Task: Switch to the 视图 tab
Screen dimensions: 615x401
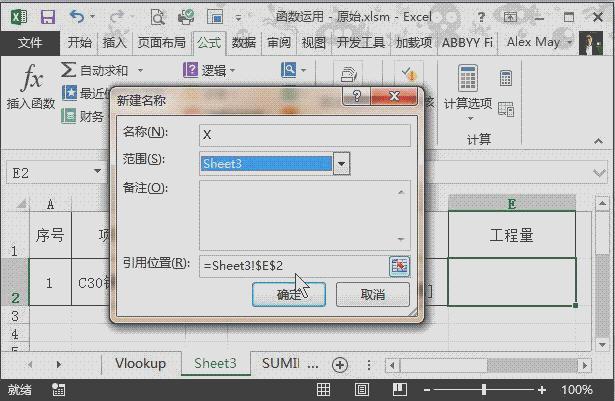Action: [313, 42]
